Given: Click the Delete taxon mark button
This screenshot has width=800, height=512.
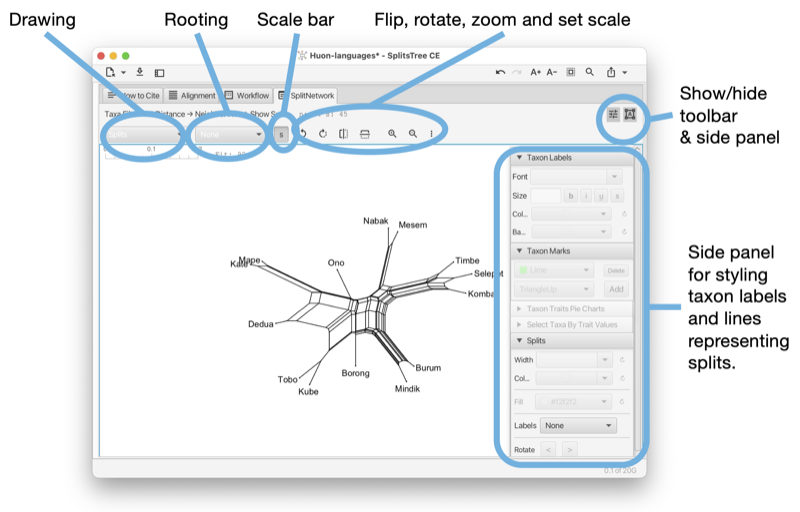Looking at the screenshot, I should [616, 270].
